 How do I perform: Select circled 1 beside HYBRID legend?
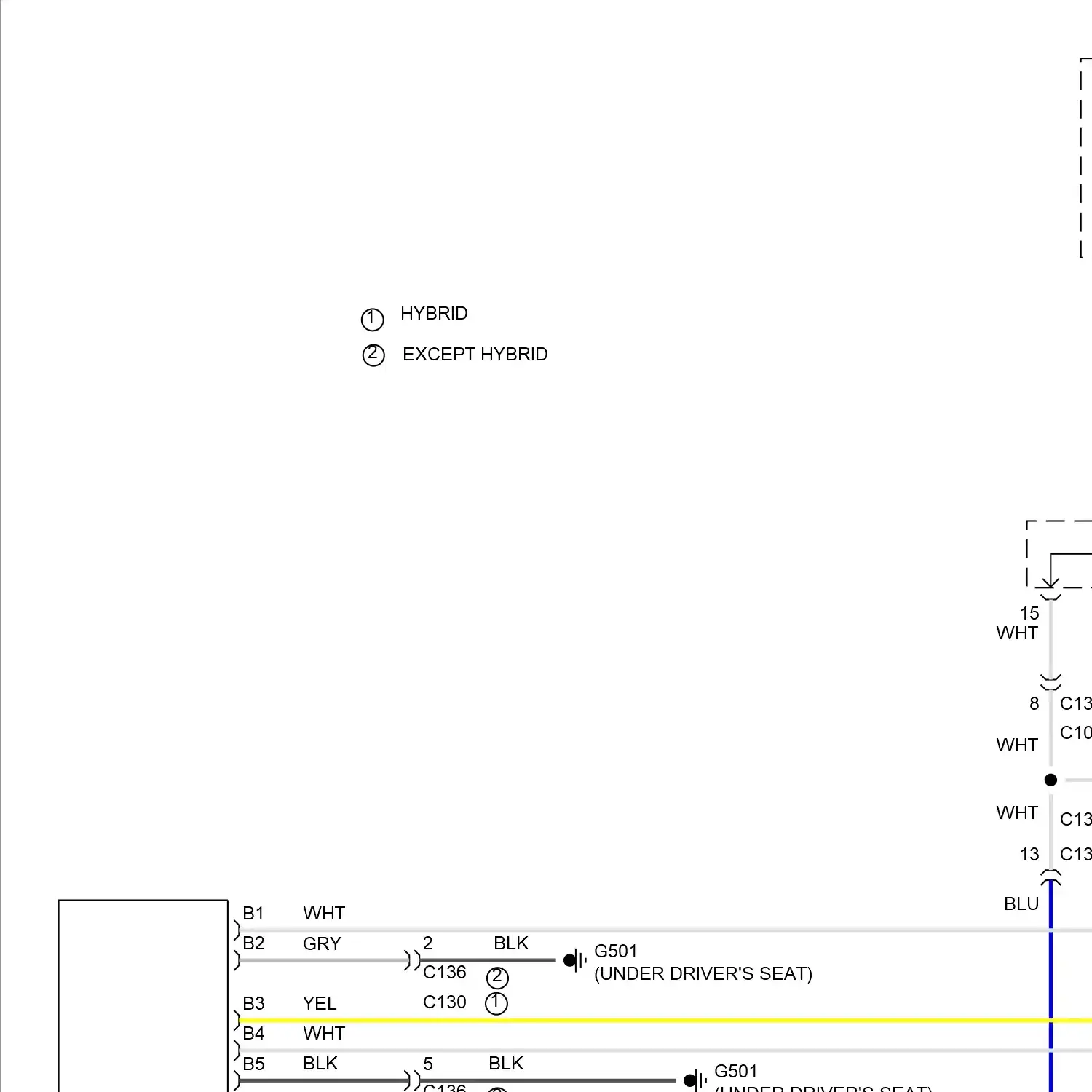tap(372, 319)
